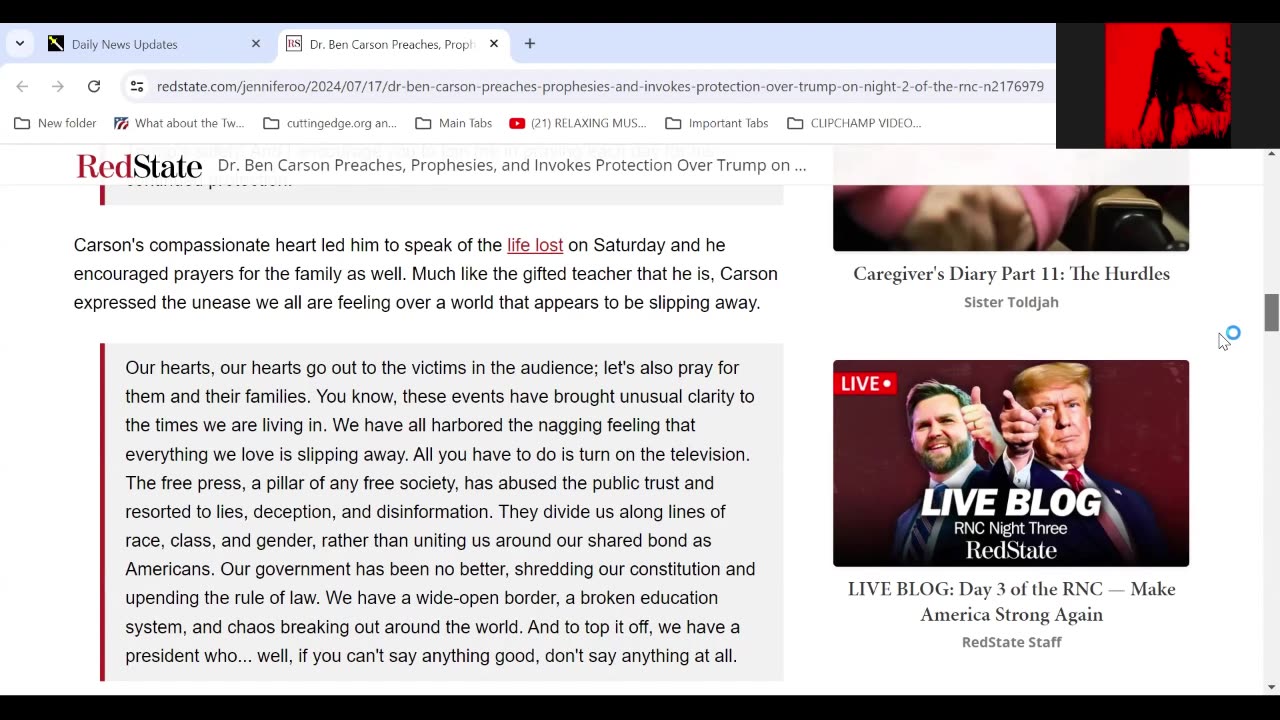Image resolution: width=1280 pixels, height=720 pixels.
Task: Click scrollbar down arrow
Action: pos(1271,687)
